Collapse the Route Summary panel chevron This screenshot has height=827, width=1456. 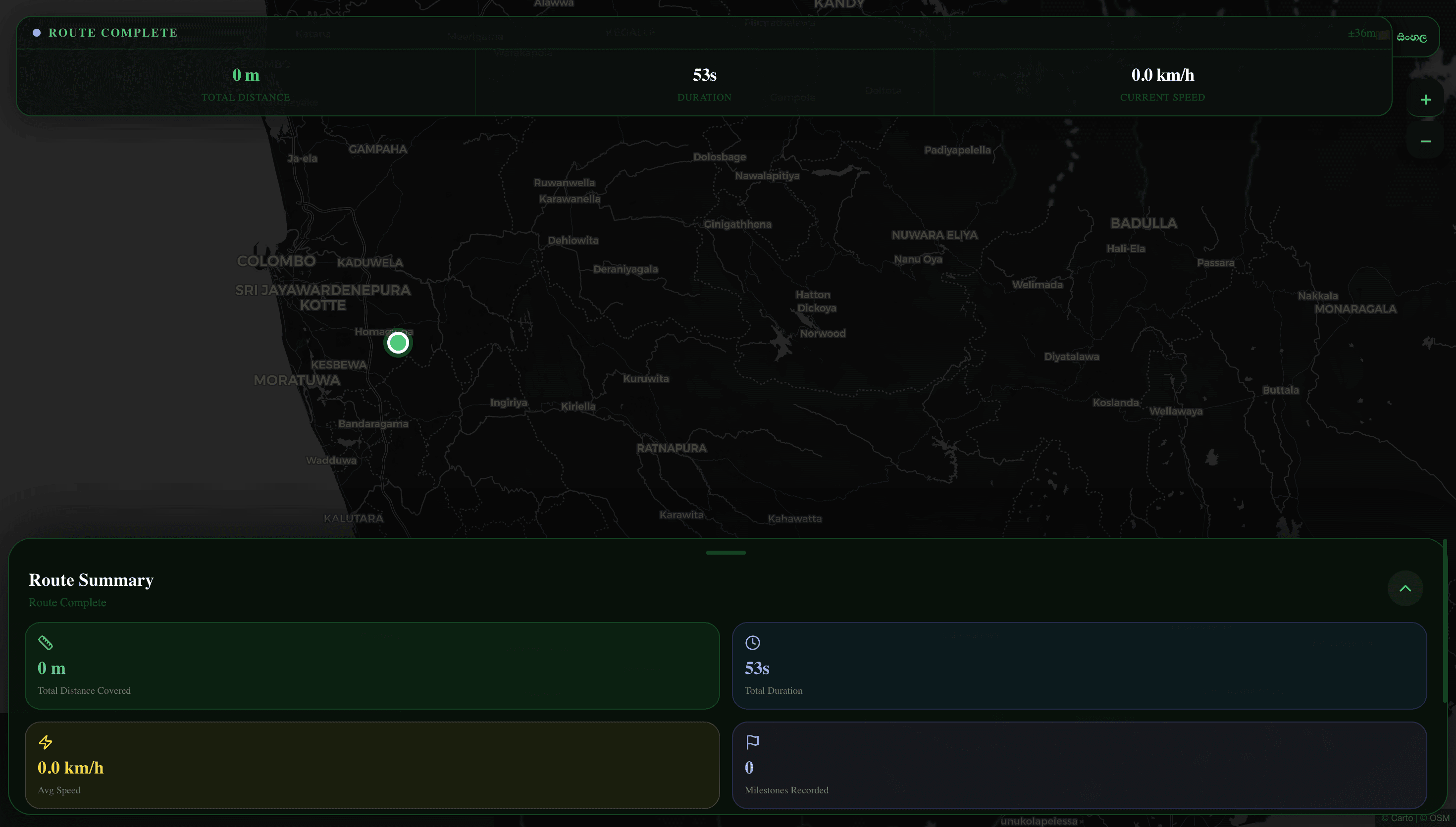1405,588
